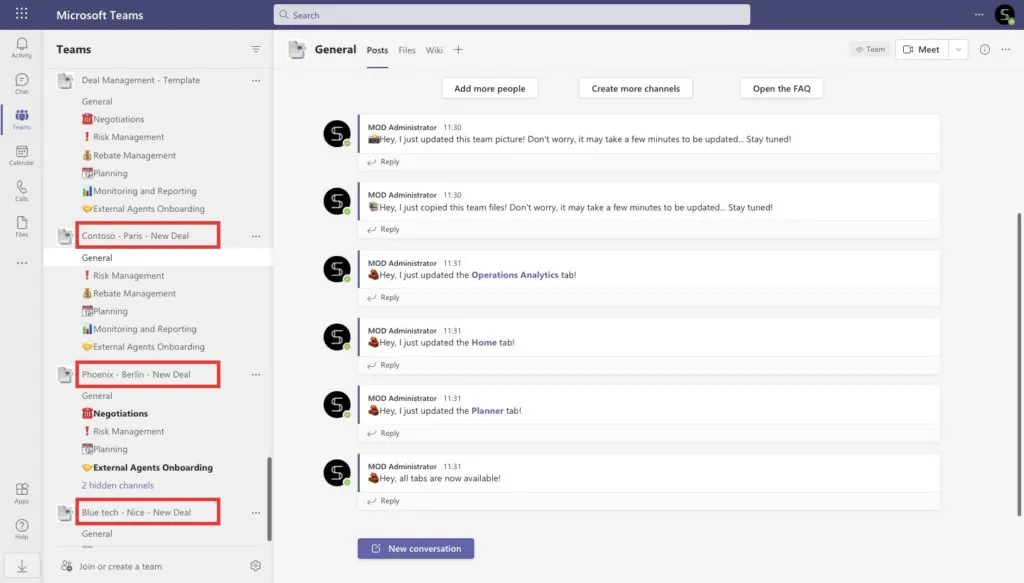1024x583 pixels.
Task: Select General channel under Blue tech - Nice
Action: pyautogui.click(x=97, y=533)
